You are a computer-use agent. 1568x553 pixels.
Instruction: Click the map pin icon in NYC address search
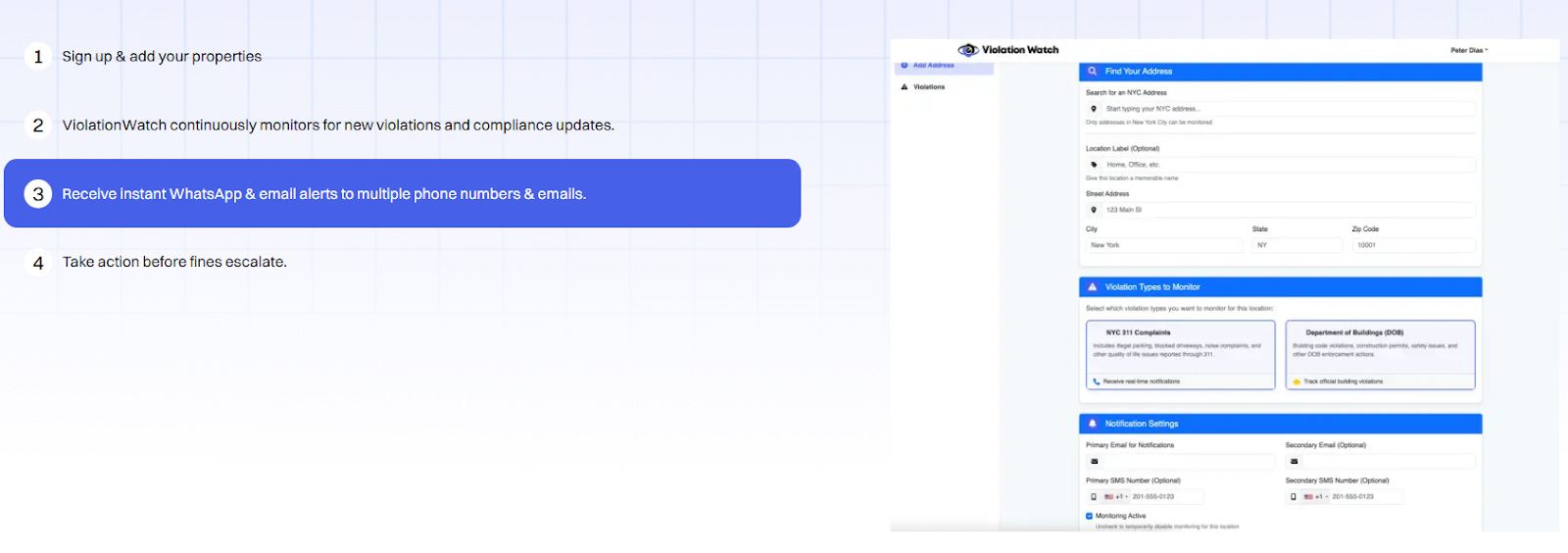1094,109
